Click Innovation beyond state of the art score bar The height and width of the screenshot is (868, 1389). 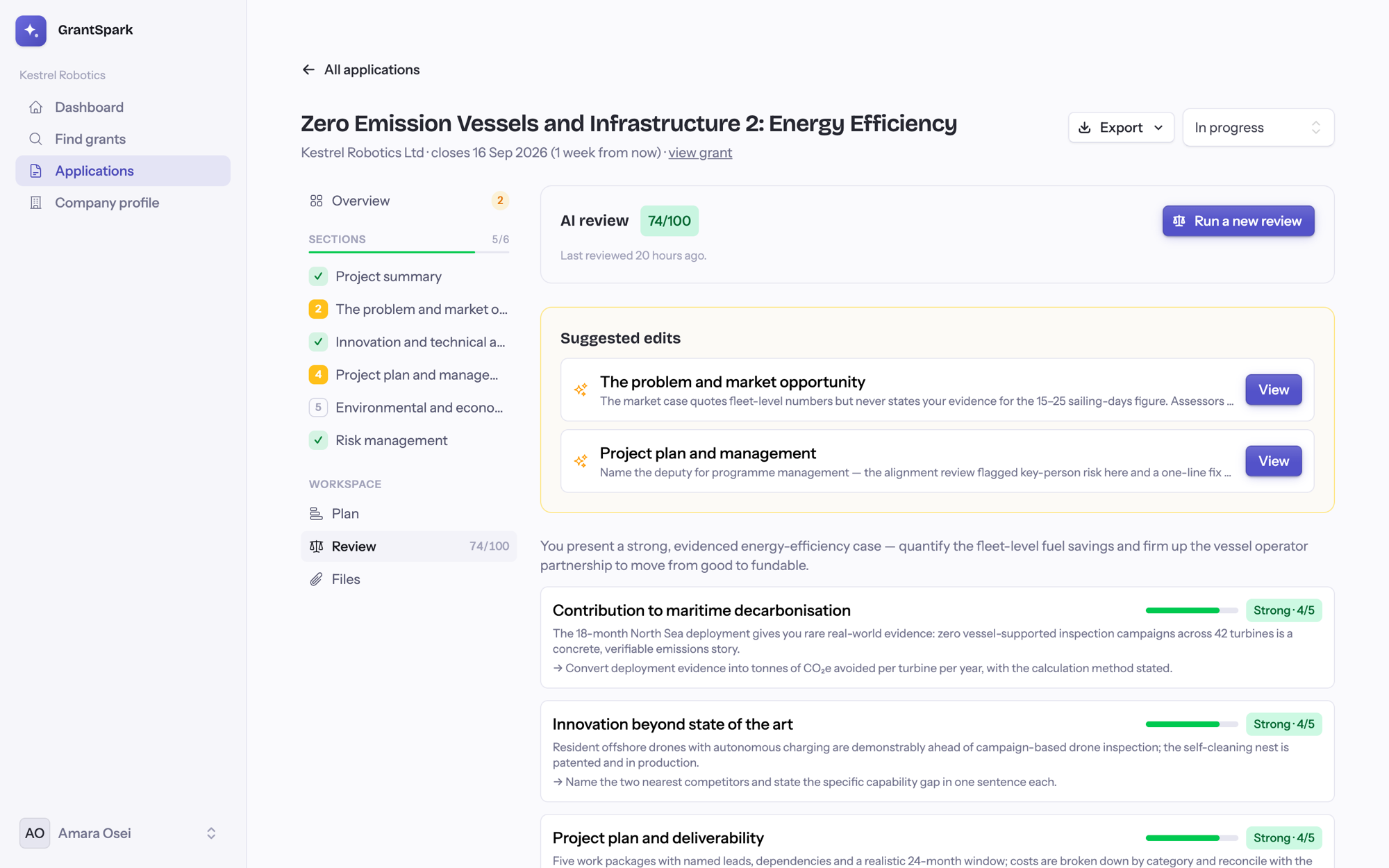pyautogui.click(x=1192, y=724)
